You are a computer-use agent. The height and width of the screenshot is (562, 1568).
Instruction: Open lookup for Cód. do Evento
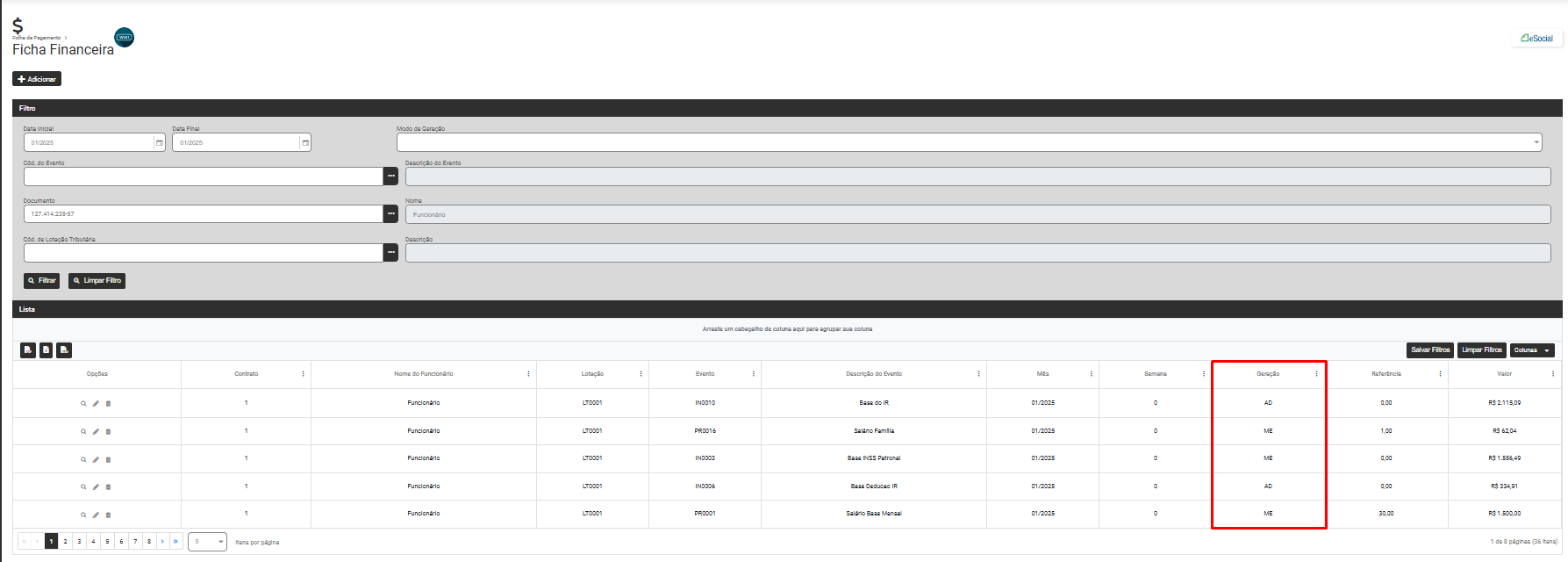(390, 177)
